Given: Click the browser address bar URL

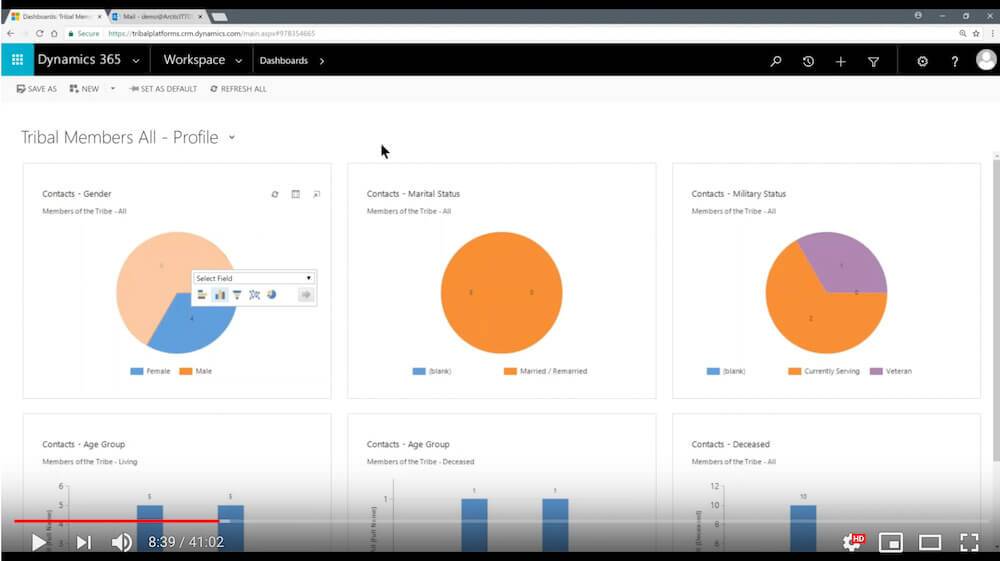Looking at the screenshot, I should tap(212, 33).
